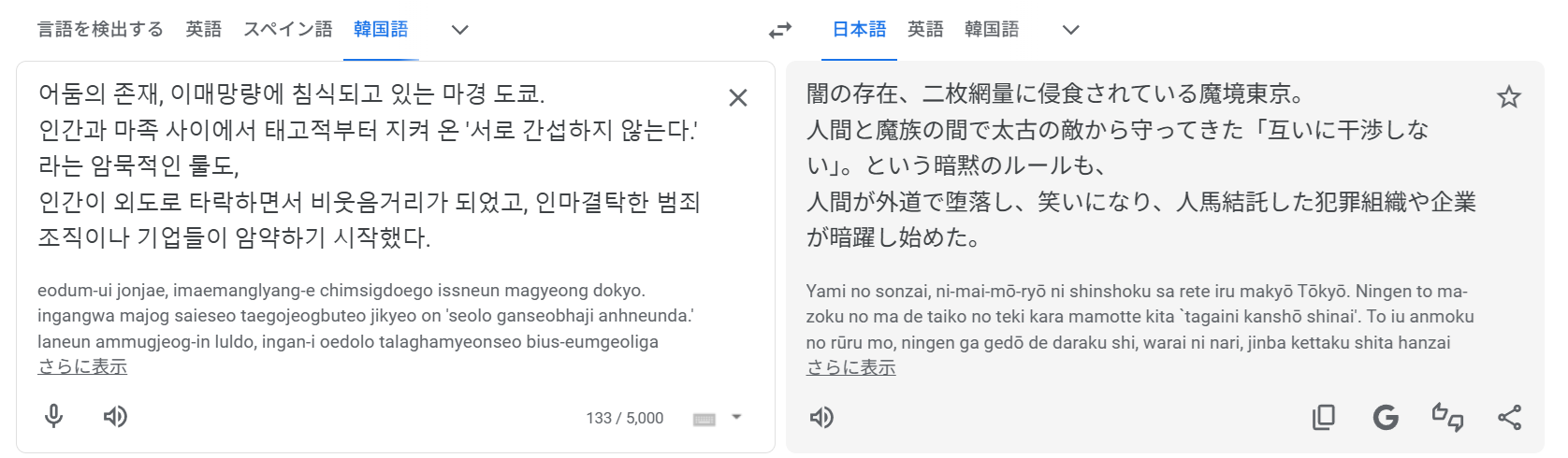Switch source language to スペイン語
The width and height of the screenshot is (1568, 458).
[x=288, y=30]
